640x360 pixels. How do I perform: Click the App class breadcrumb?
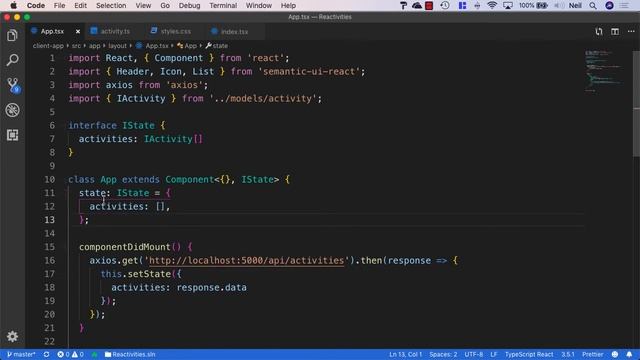187,46
